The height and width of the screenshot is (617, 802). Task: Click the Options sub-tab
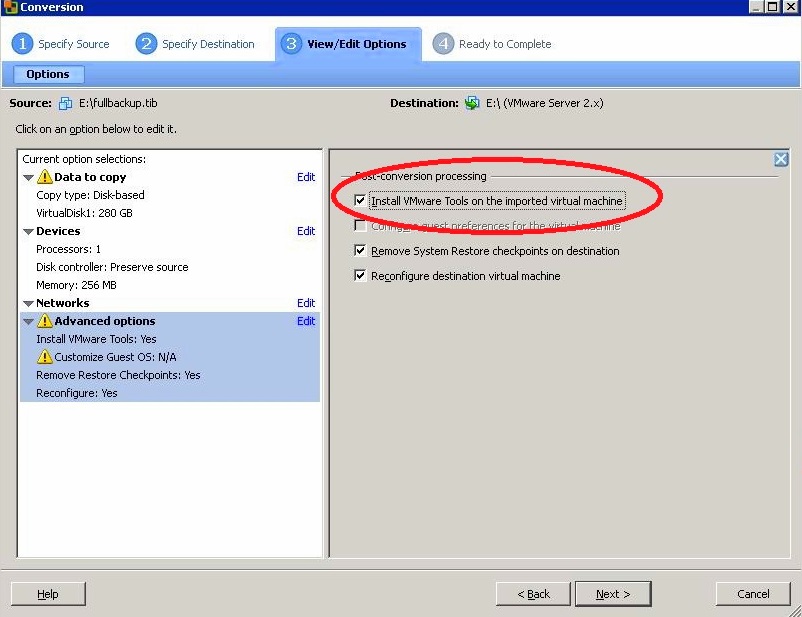[48, 74]
